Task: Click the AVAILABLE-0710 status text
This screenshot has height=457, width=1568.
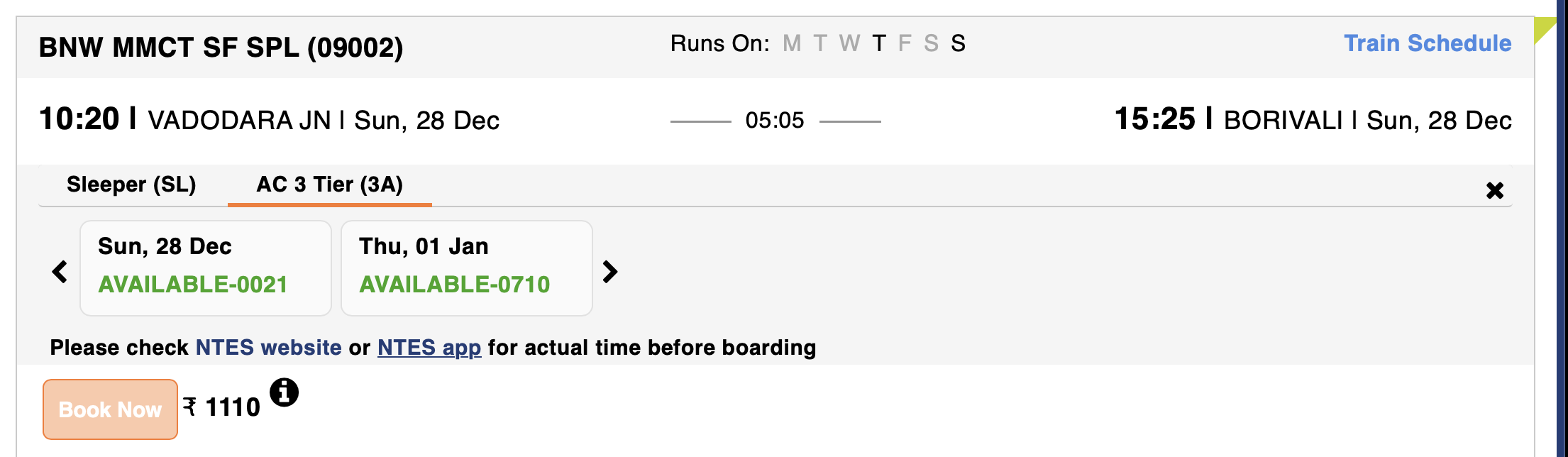Action: click(x=454, y=285)
